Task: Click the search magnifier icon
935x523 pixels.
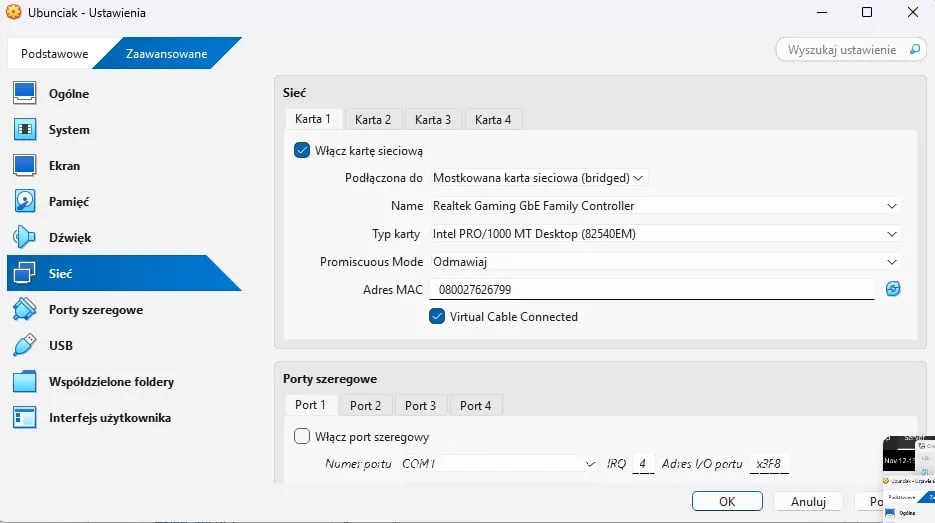Action: click(x=915, y=49)
